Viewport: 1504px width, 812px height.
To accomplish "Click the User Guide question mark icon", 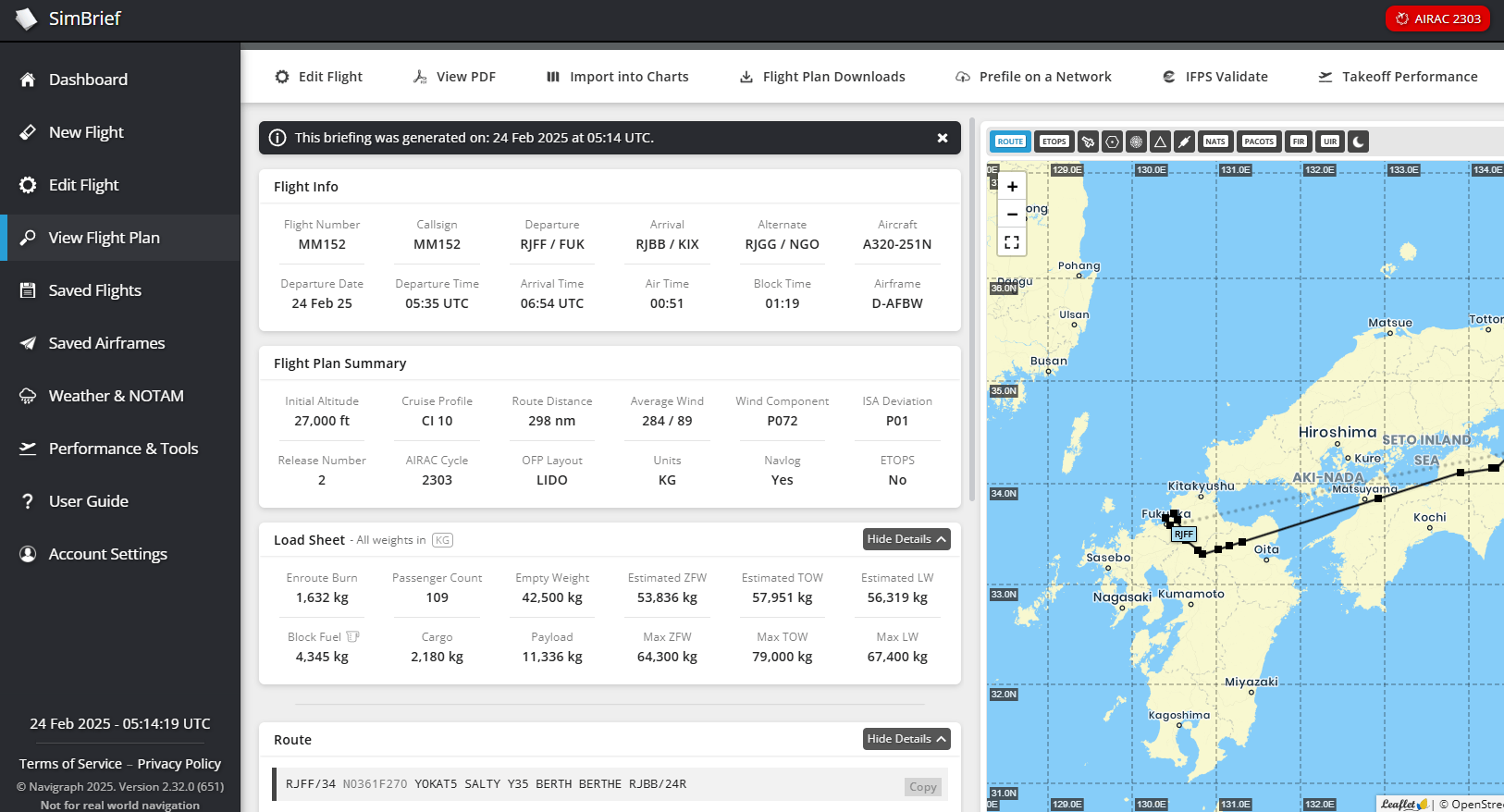I will coord(28,501).
